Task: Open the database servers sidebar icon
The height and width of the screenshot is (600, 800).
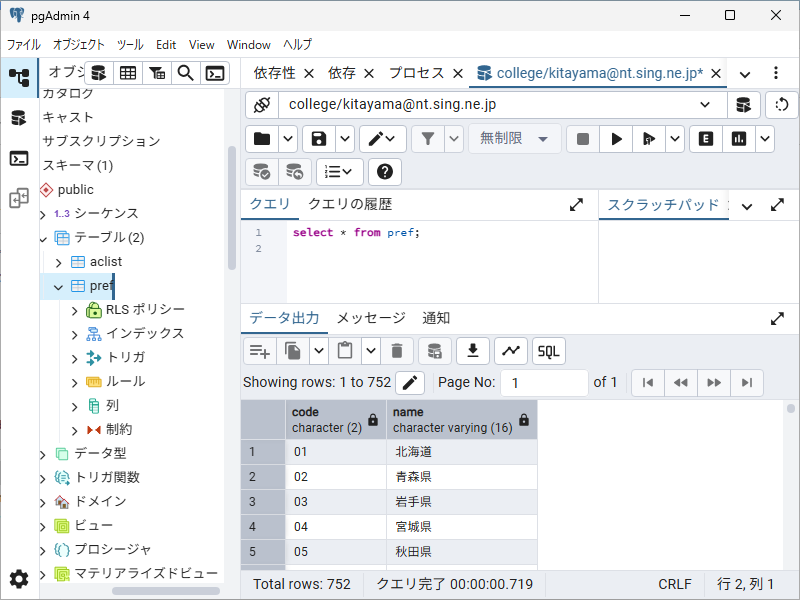Action: (19, 118)
